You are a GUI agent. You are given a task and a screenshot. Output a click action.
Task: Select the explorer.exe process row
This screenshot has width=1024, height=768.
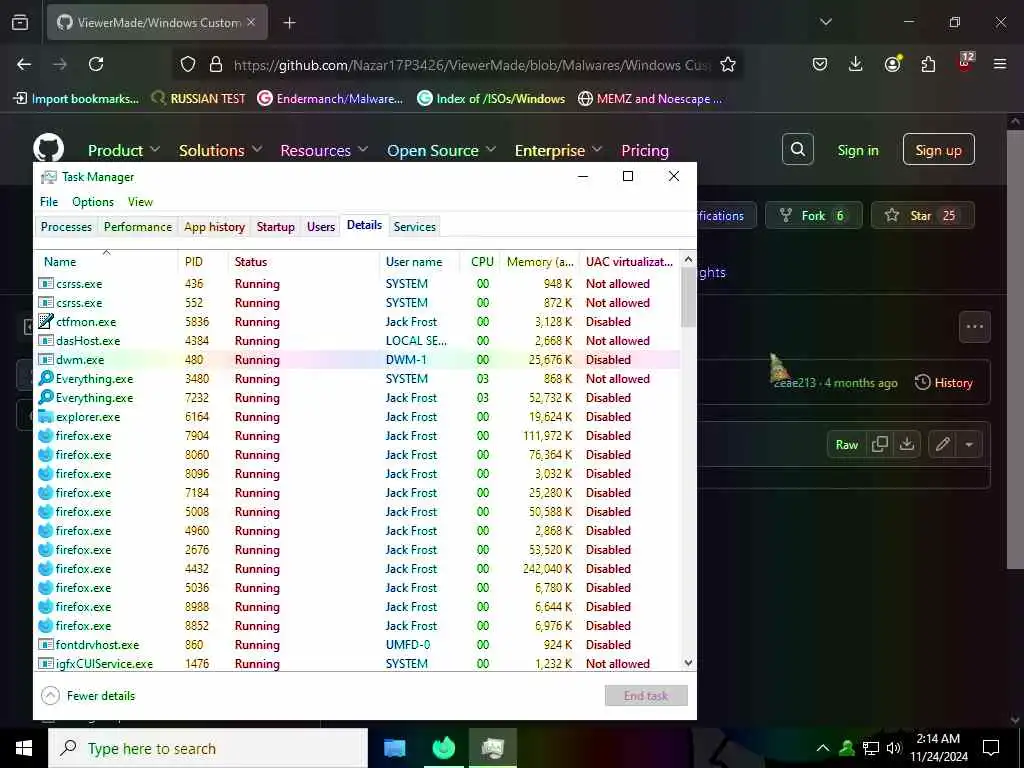tap(357, 417)
